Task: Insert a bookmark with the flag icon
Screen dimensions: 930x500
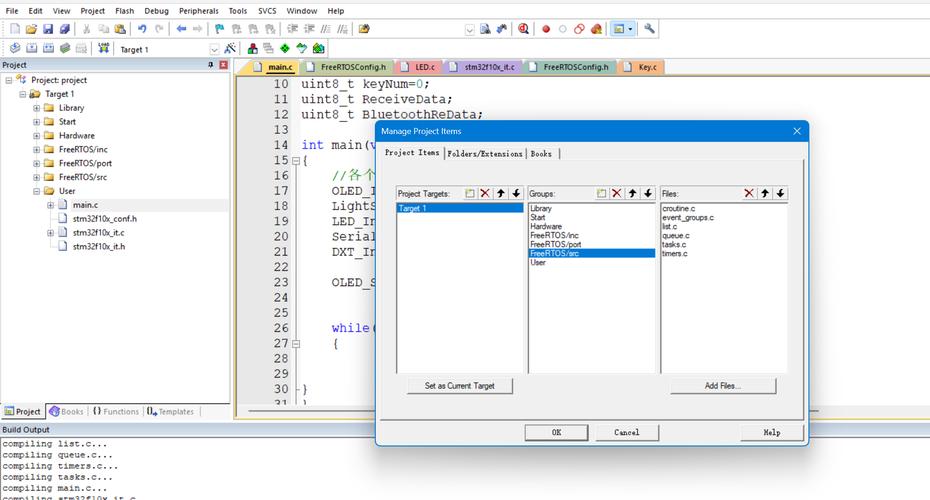Action: tap(219, 28)
